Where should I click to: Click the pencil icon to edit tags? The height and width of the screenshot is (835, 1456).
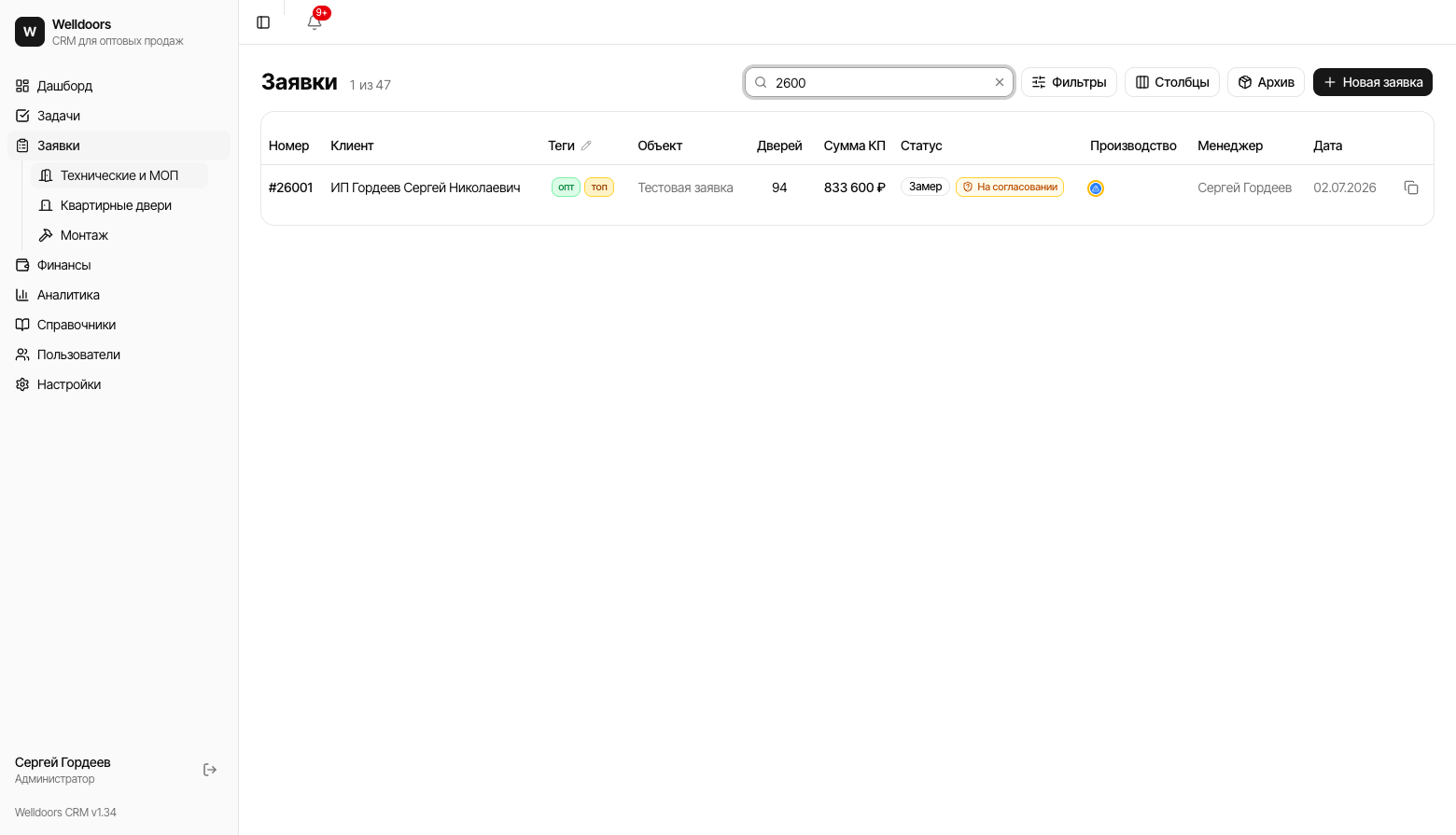point(586,146)
